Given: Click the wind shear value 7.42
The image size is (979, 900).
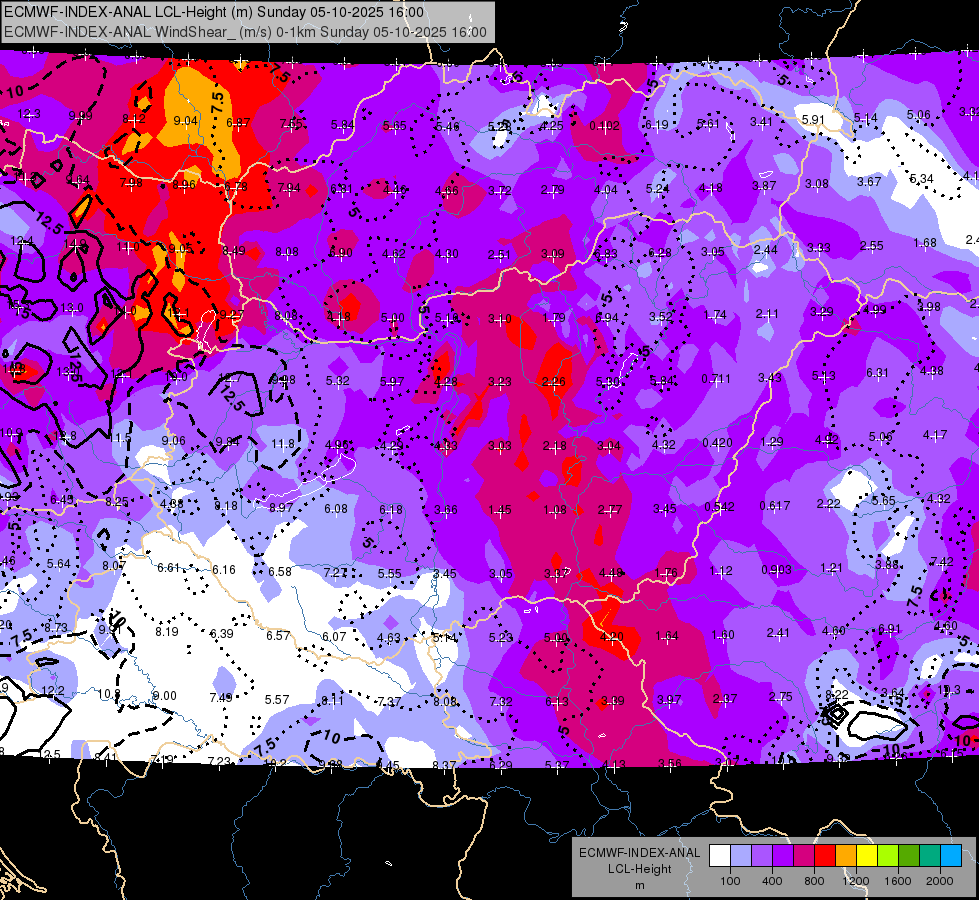Looking at the screenshot, I should tap(942, 561).
